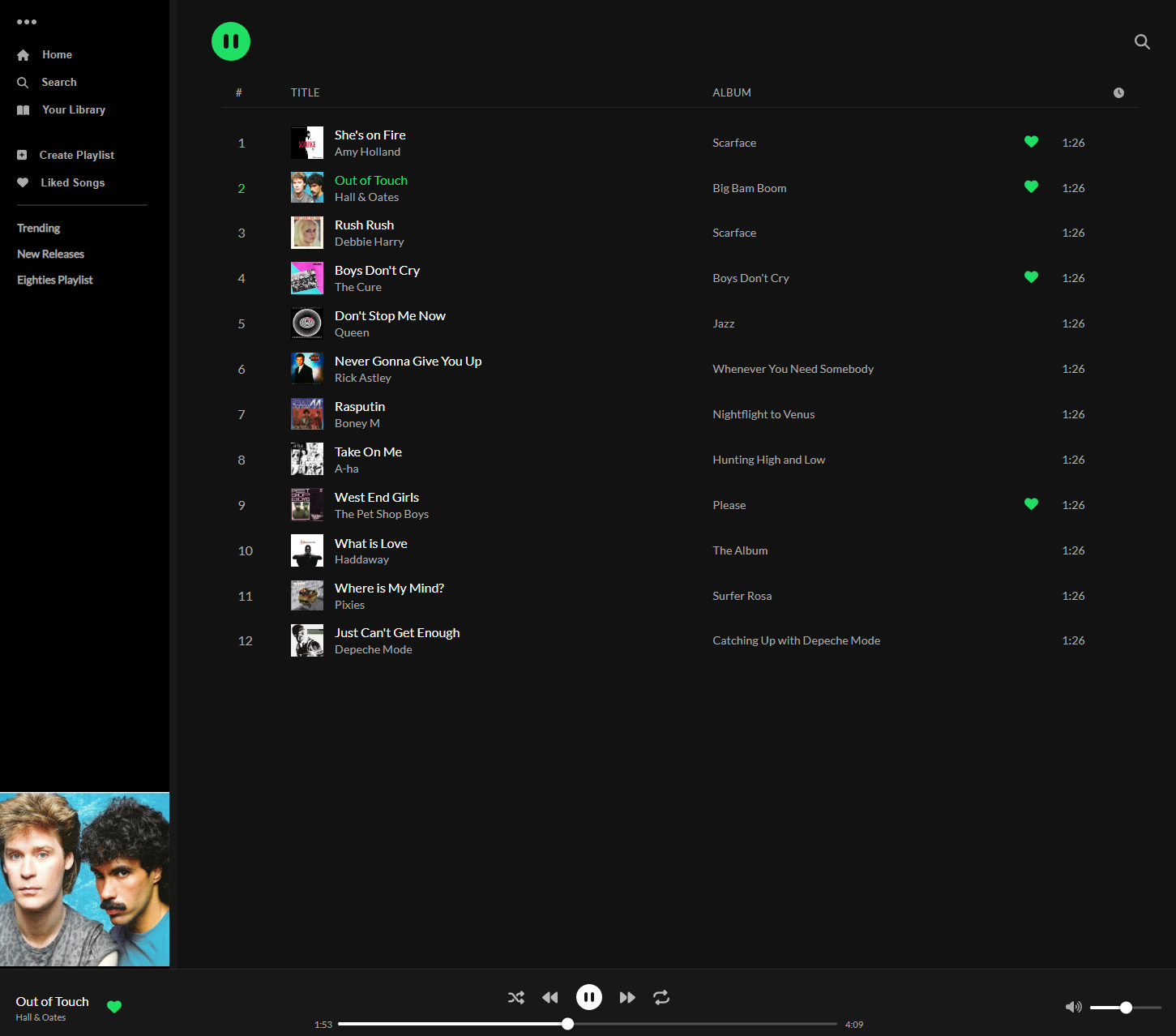Image resolution: width=1176 pixels, height=1036 pixels.
Task: Open Your Library
Action: click(x=74, y=110)
